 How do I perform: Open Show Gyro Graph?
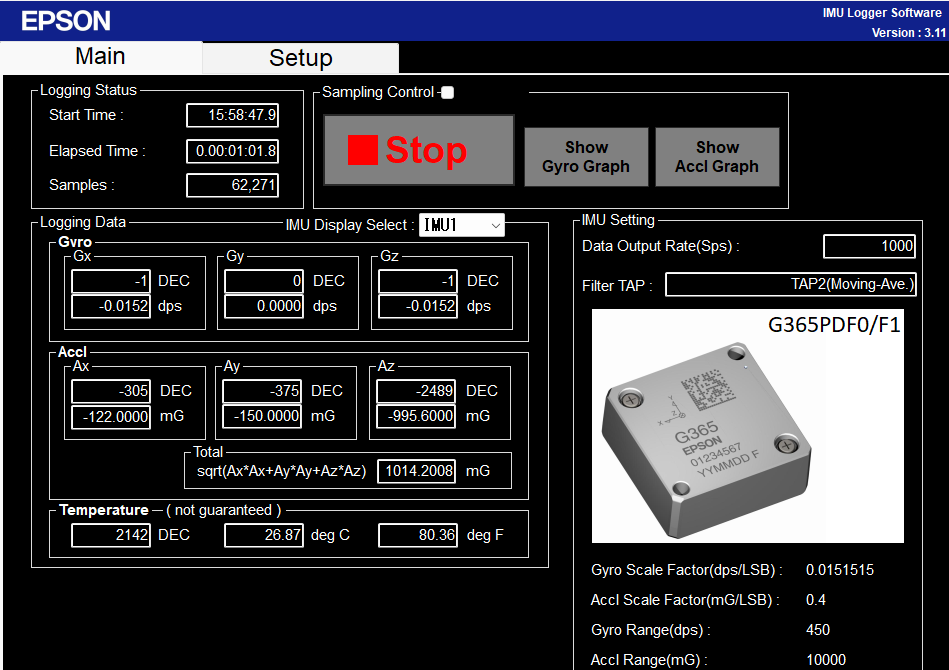[x=586, y=157]
